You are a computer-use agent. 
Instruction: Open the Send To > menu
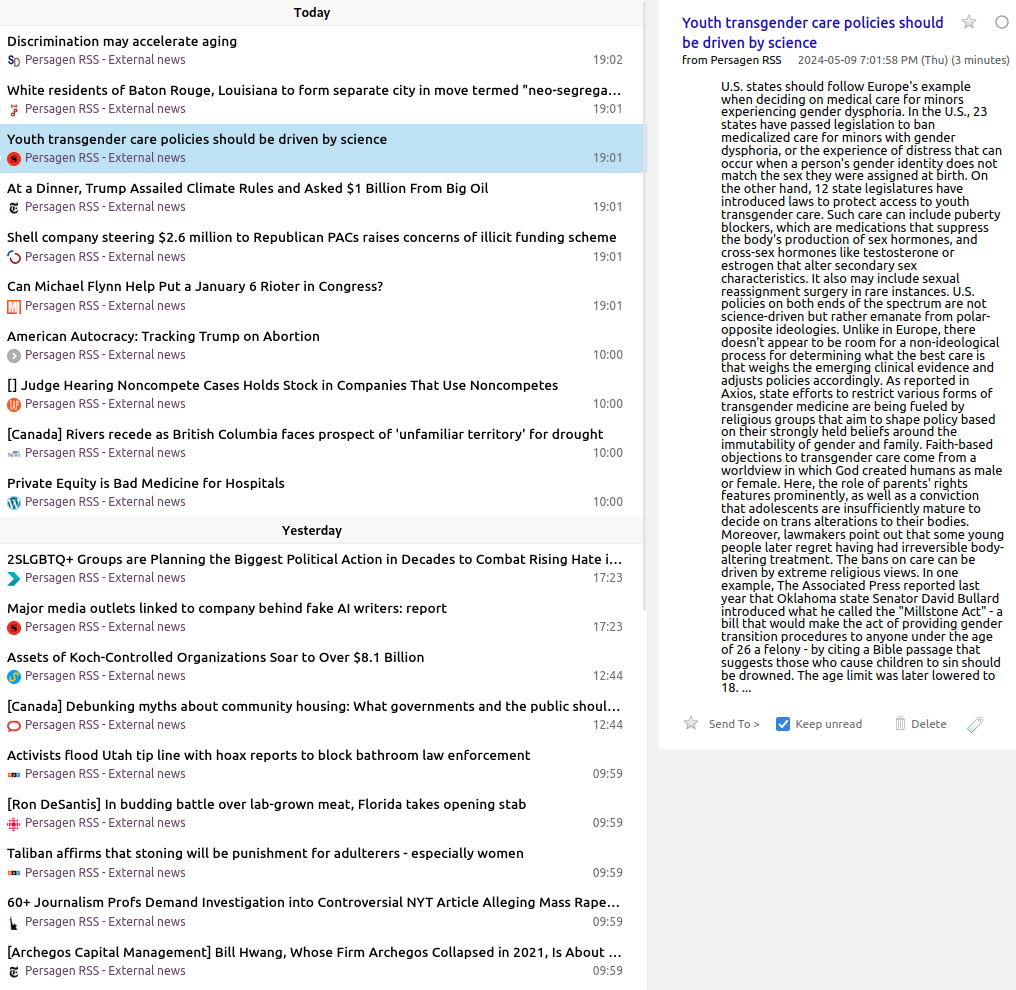[x=733, y=724]
